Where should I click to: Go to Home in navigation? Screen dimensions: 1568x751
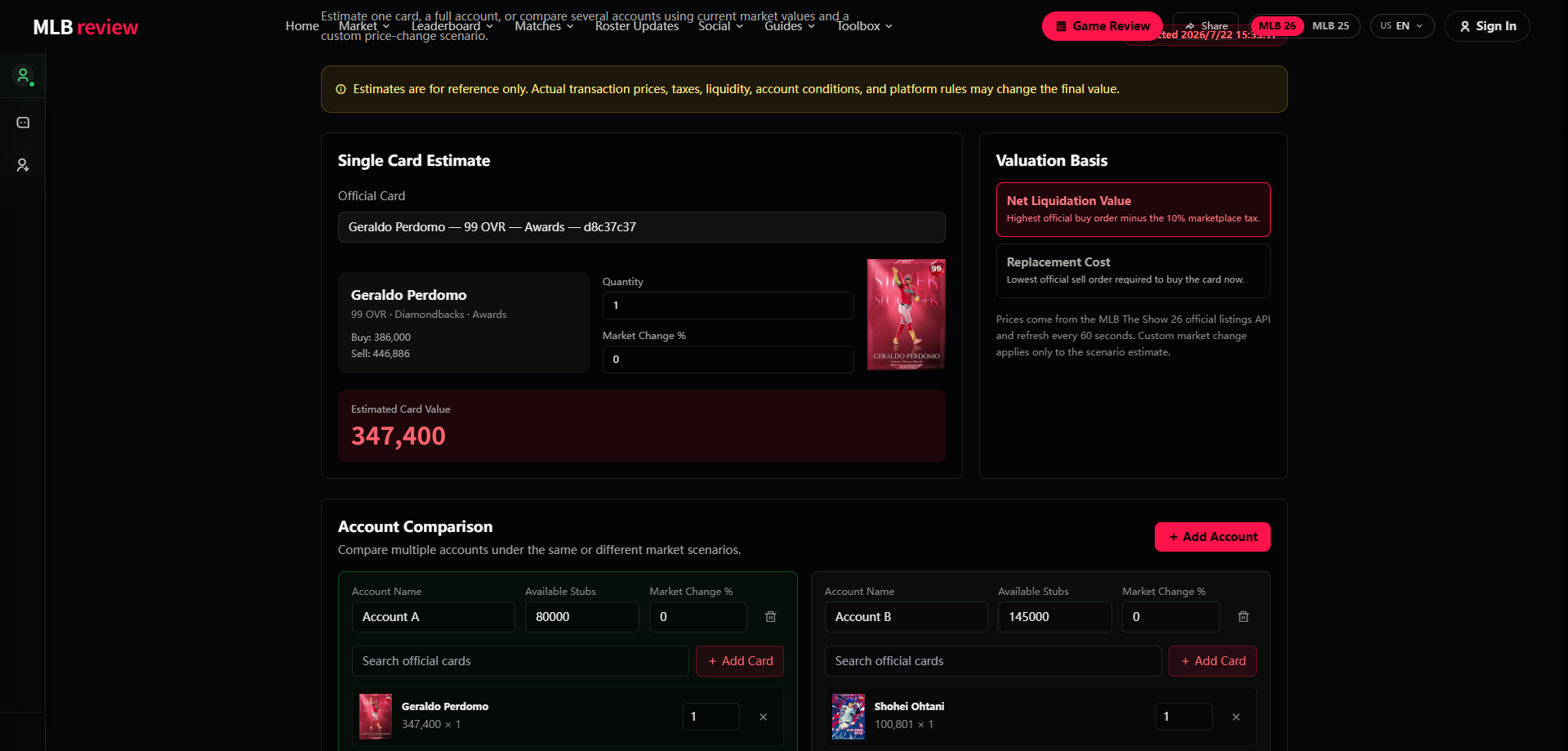click(302, 26)
